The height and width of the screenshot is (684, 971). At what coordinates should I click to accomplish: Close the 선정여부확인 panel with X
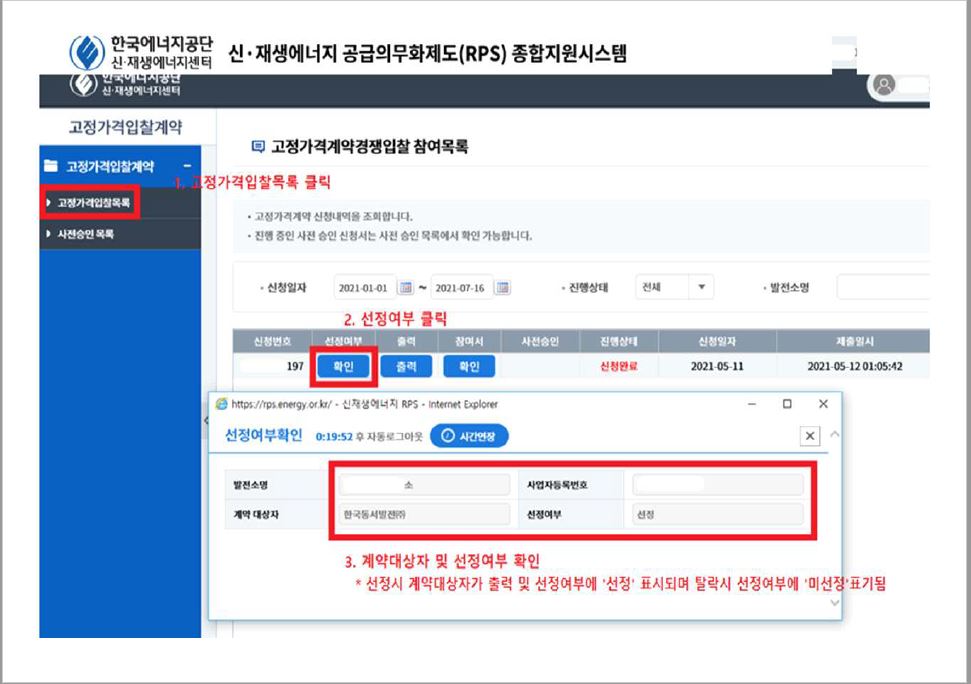click(x=811, y=436)
